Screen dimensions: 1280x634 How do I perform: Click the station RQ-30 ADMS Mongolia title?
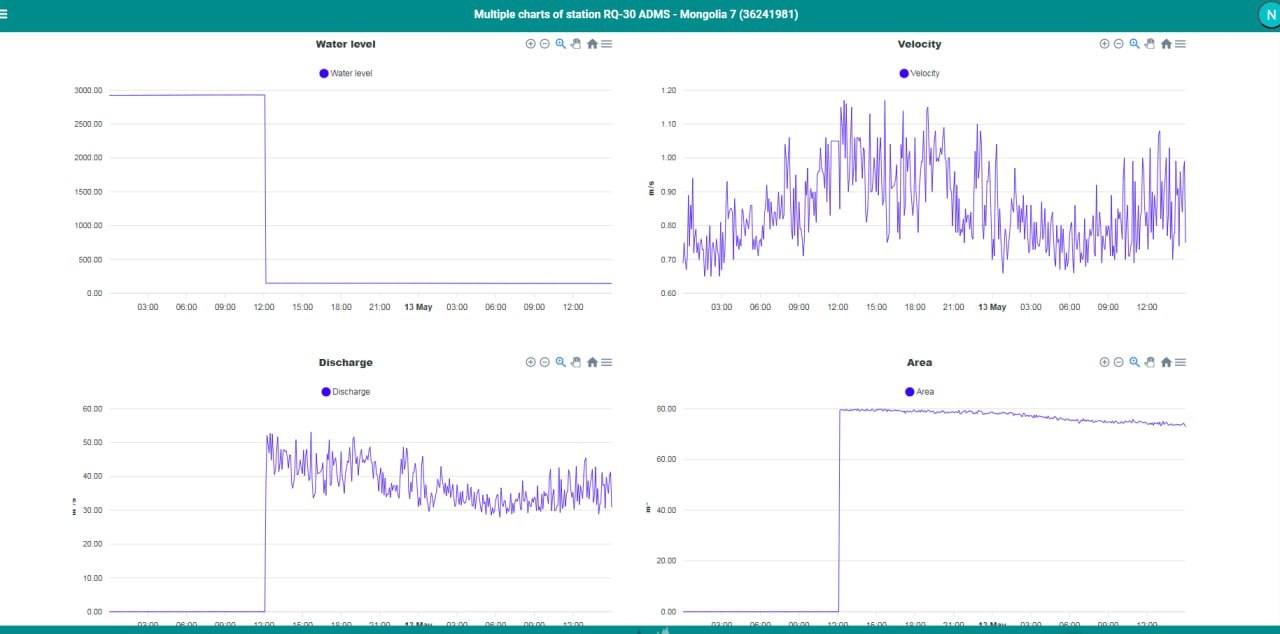click(x=636, y=14)
